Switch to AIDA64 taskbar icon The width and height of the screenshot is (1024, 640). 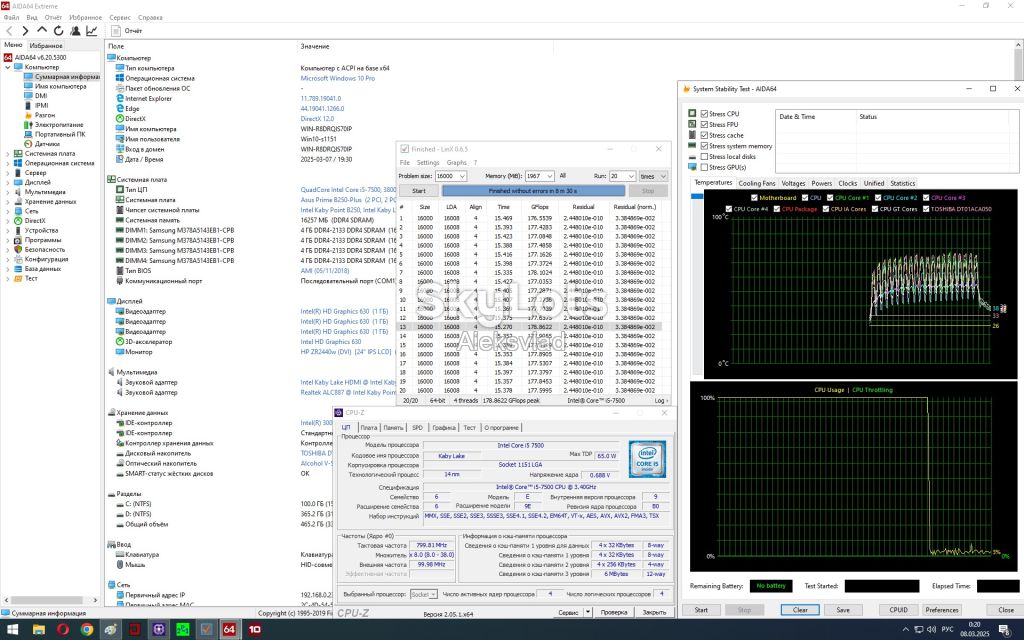229,630
